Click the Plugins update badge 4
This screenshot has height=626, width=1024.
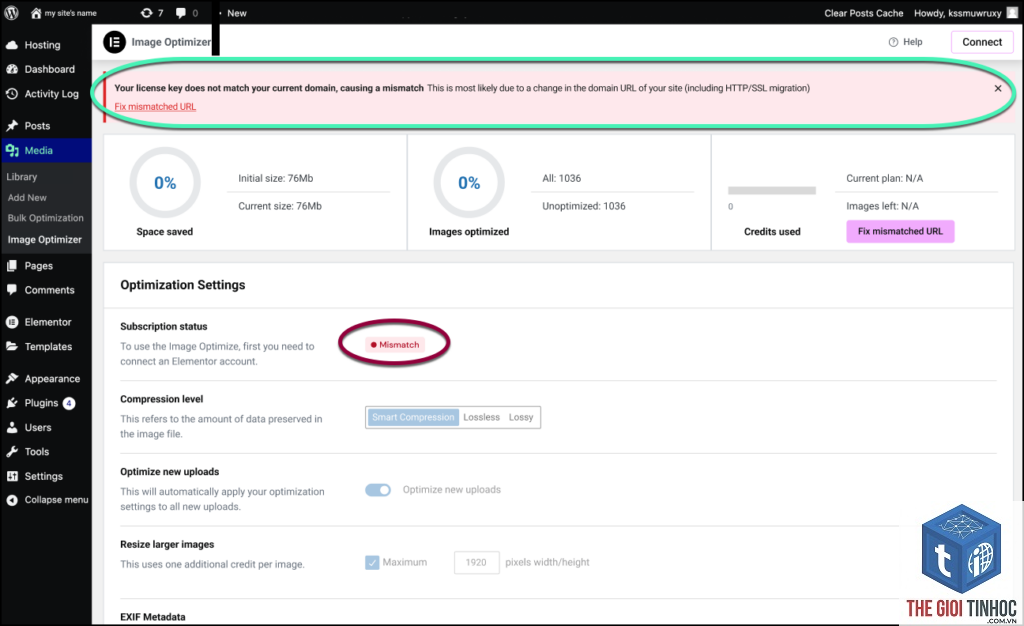[69, 403]
